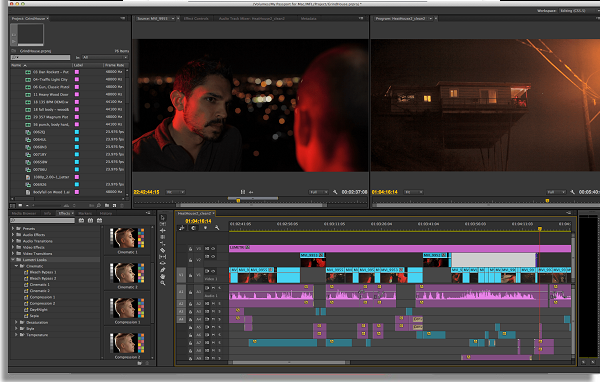Open the Metadata tab
Screen dimensions: 600x382
click(308, 18)
